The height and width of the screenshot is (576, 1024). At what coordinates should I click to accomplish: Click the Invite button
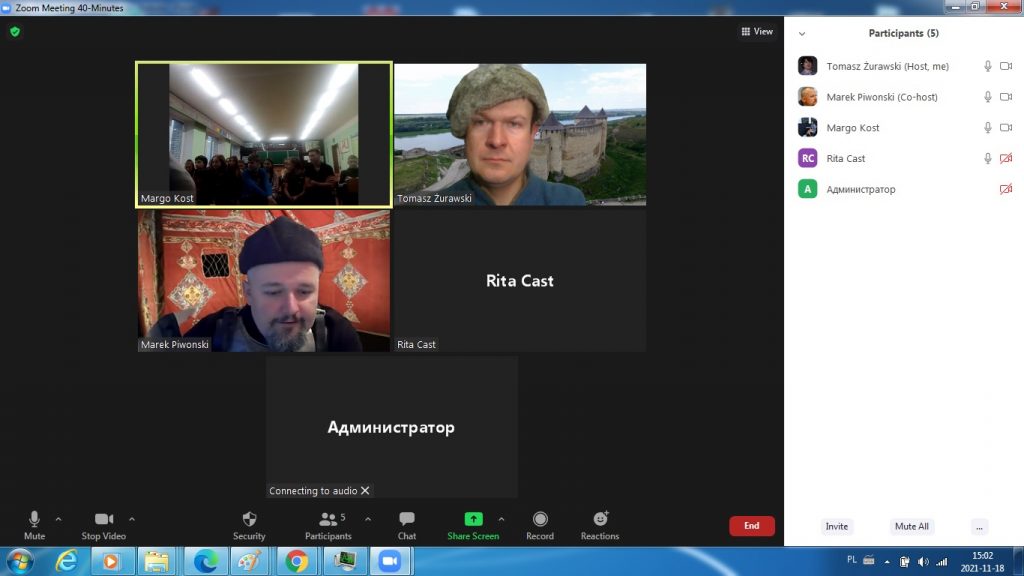coord(837,527)
